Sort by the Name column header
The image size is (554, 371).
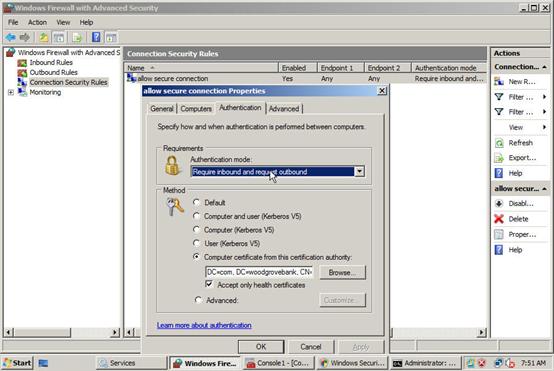201,68
